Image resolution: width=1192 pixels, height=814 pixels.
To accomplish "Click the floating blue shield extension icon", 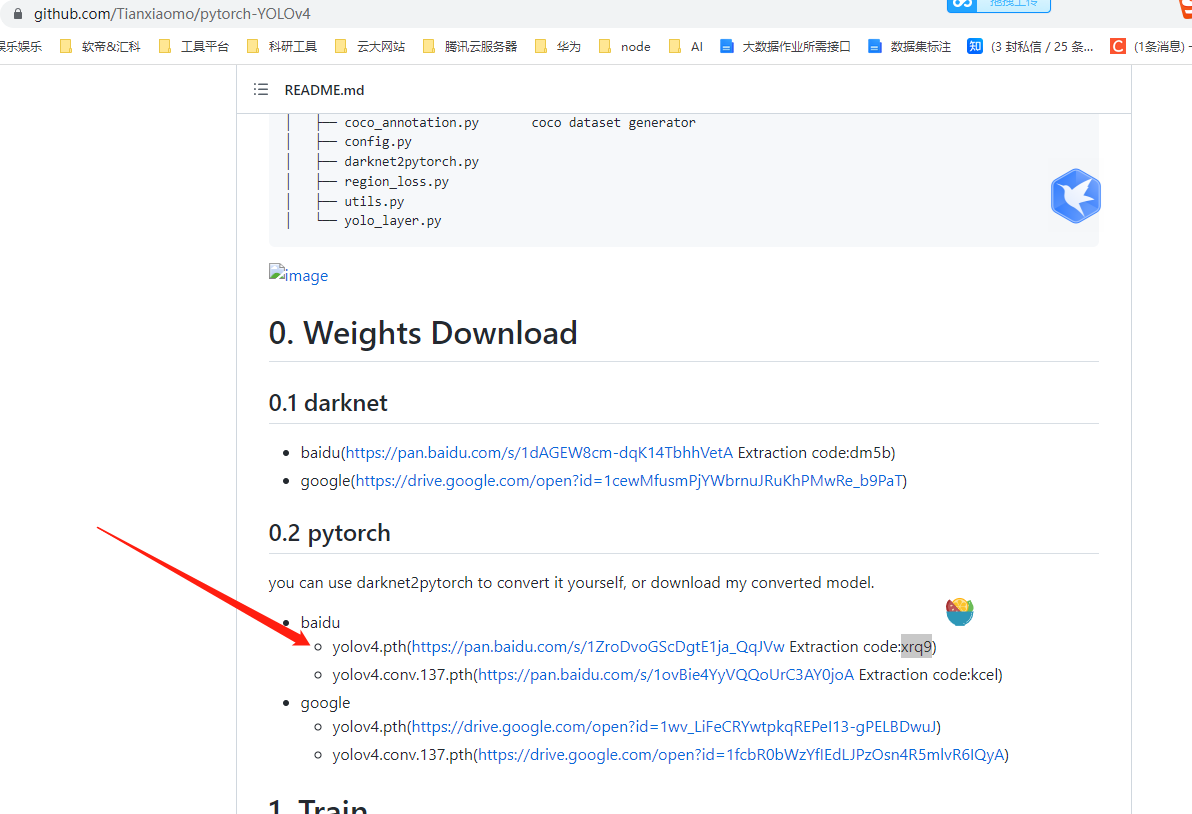I will point(1075,196).
